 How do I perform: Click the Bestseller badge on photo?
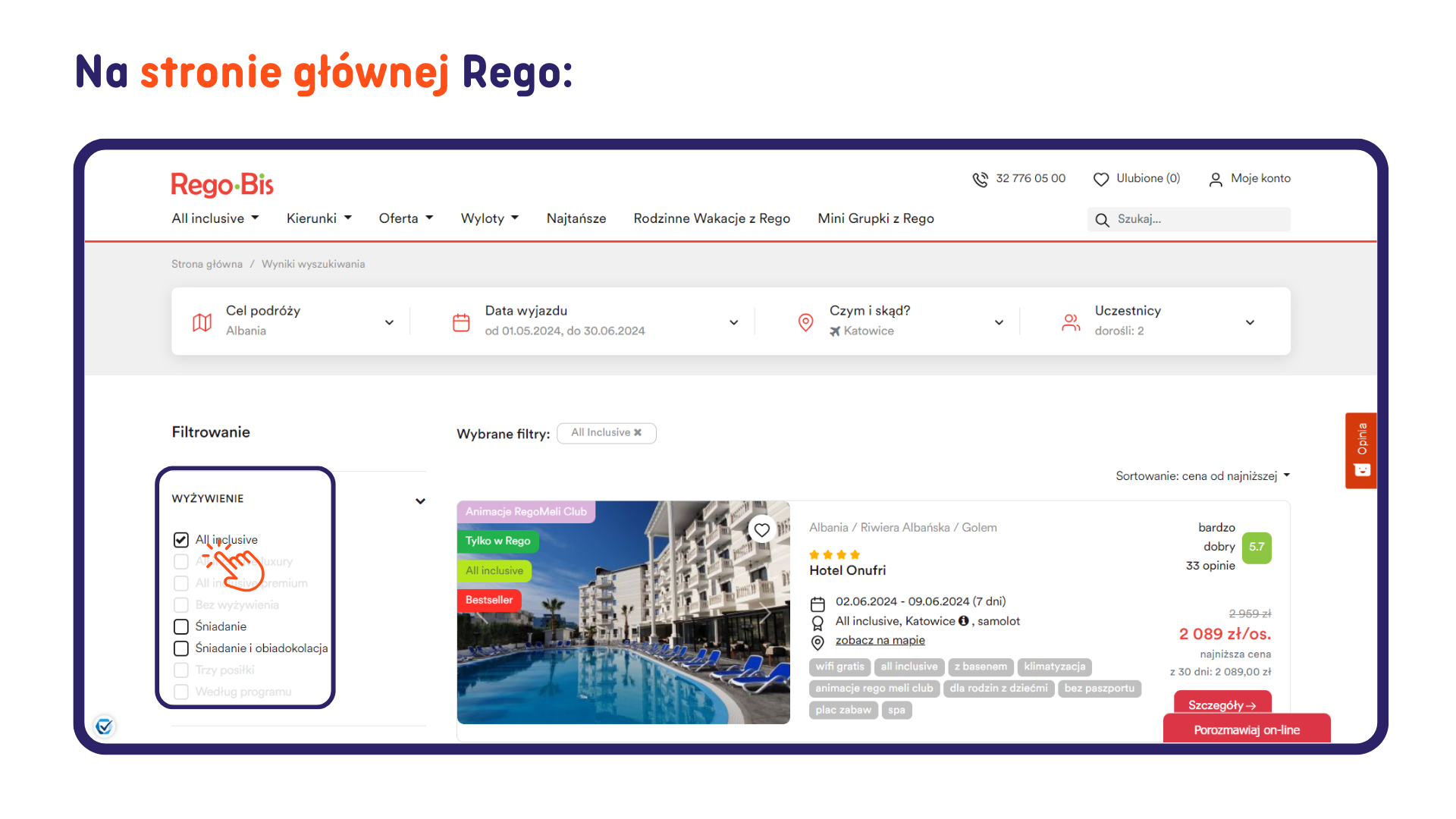pyautogui.click(x=489, y=601)
